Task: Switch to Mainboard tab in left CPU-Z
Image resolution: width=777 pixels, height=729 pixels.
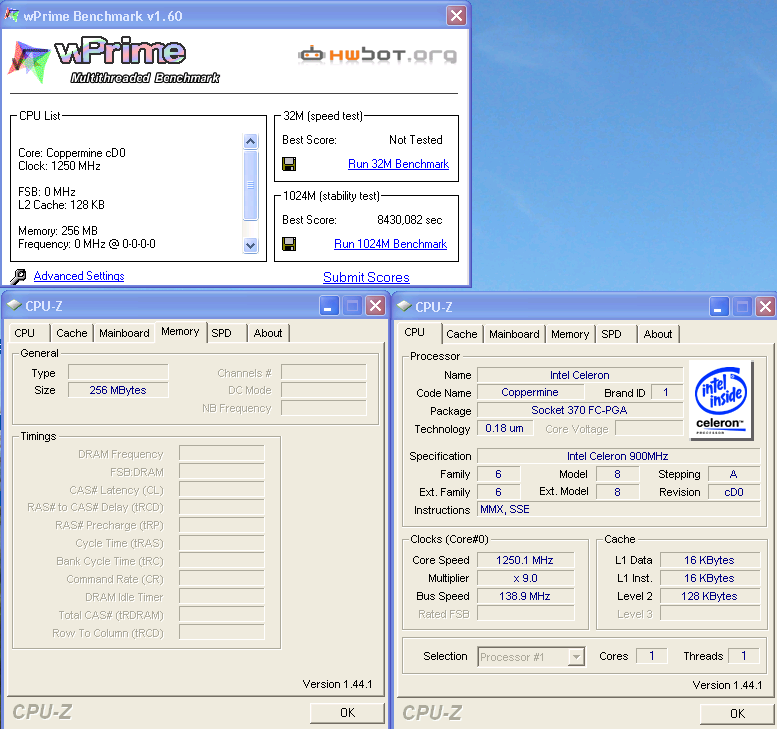Action: pos(124,333)
